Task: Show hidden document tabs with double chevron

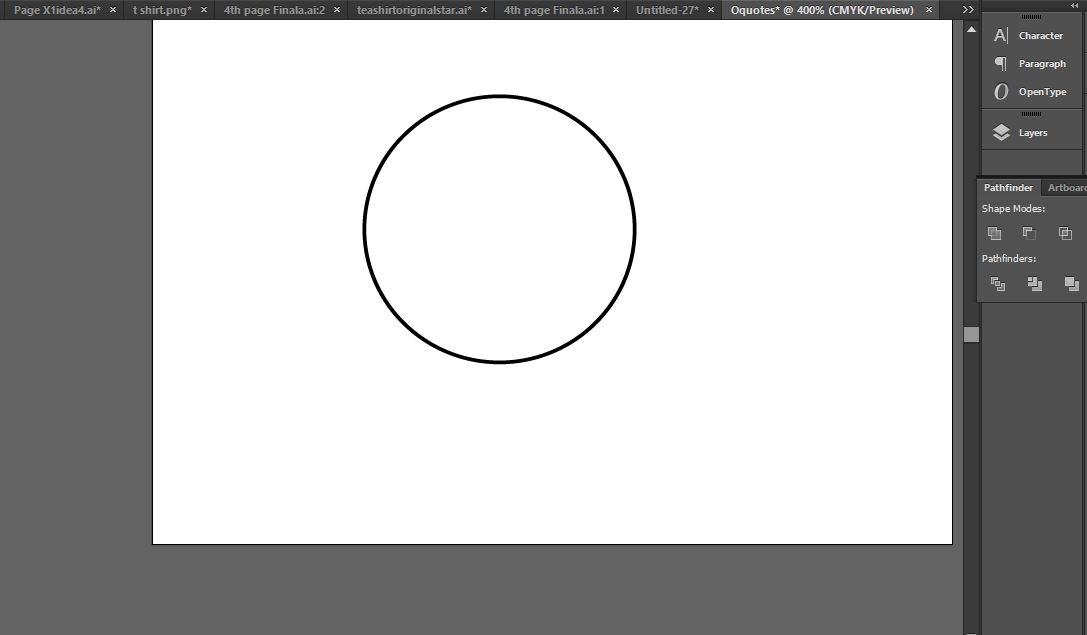Action: coord(968,10)
